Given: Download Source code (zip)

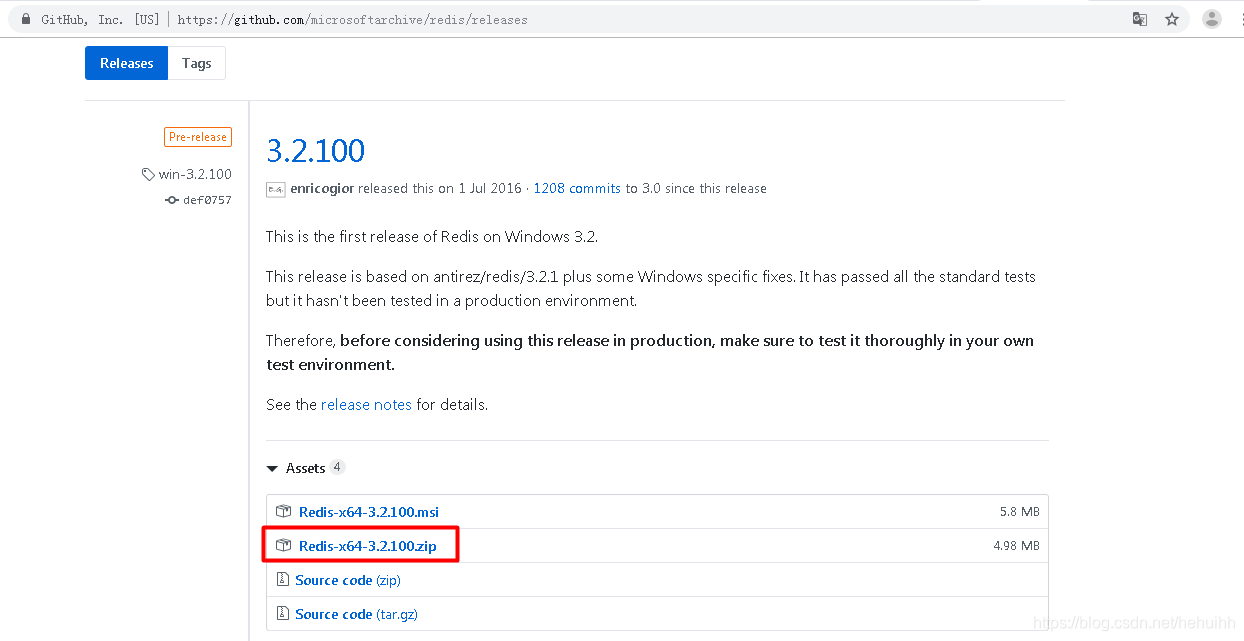Looking at the screenshot, I should [x=348, y=580].
